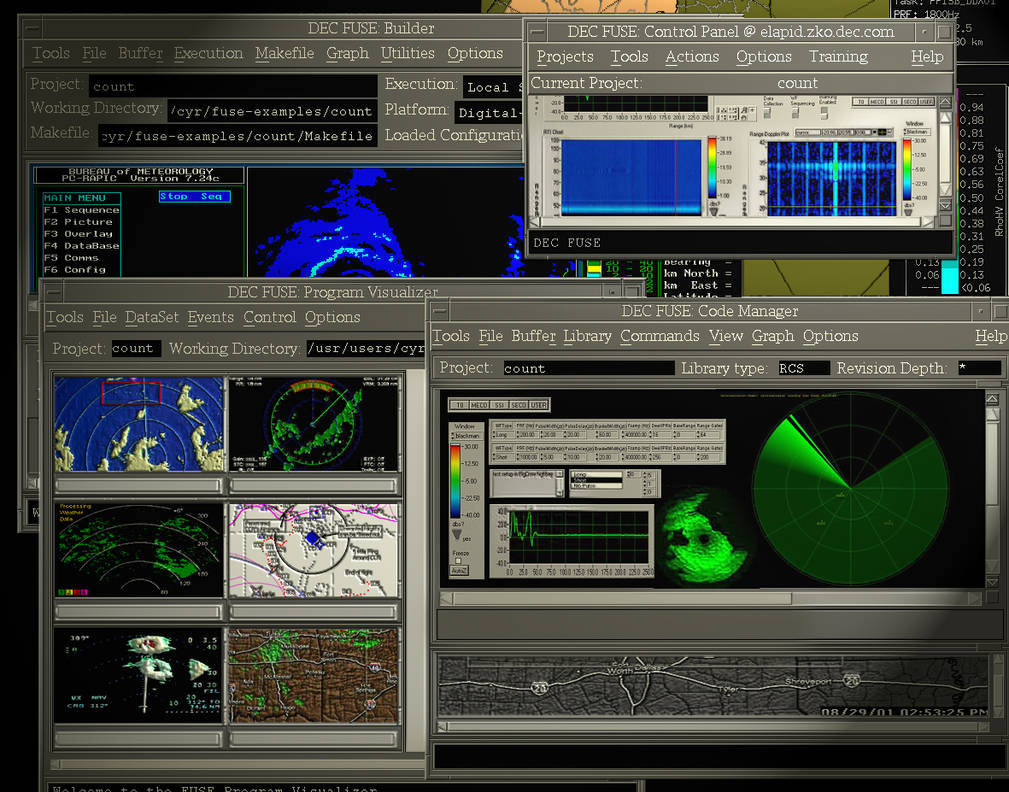Viewport: 1009px width, 792px height.
Task: Toggle the Blanking Enabled switch
Action: pos(824,113)
